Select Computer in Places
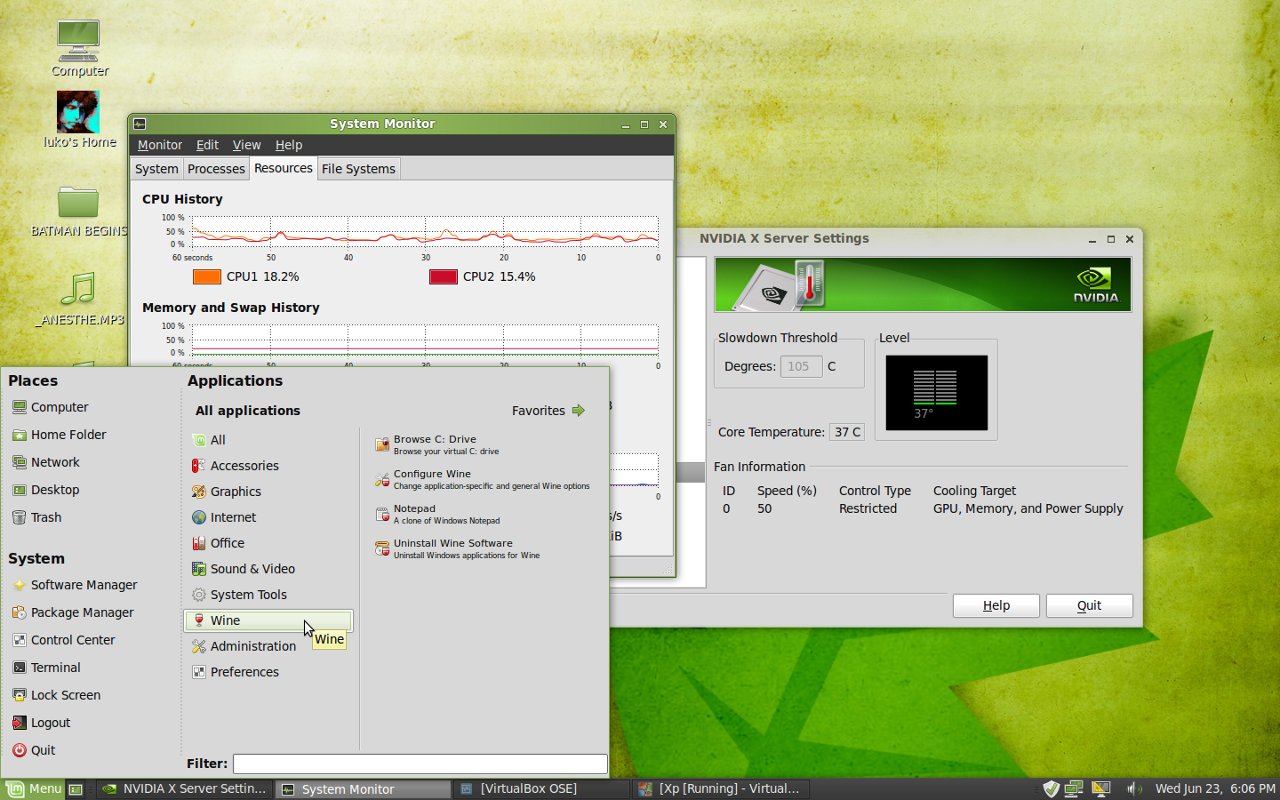Image resolution: width=1280 pixels, height=800 pixels. (x=50, y=407)
